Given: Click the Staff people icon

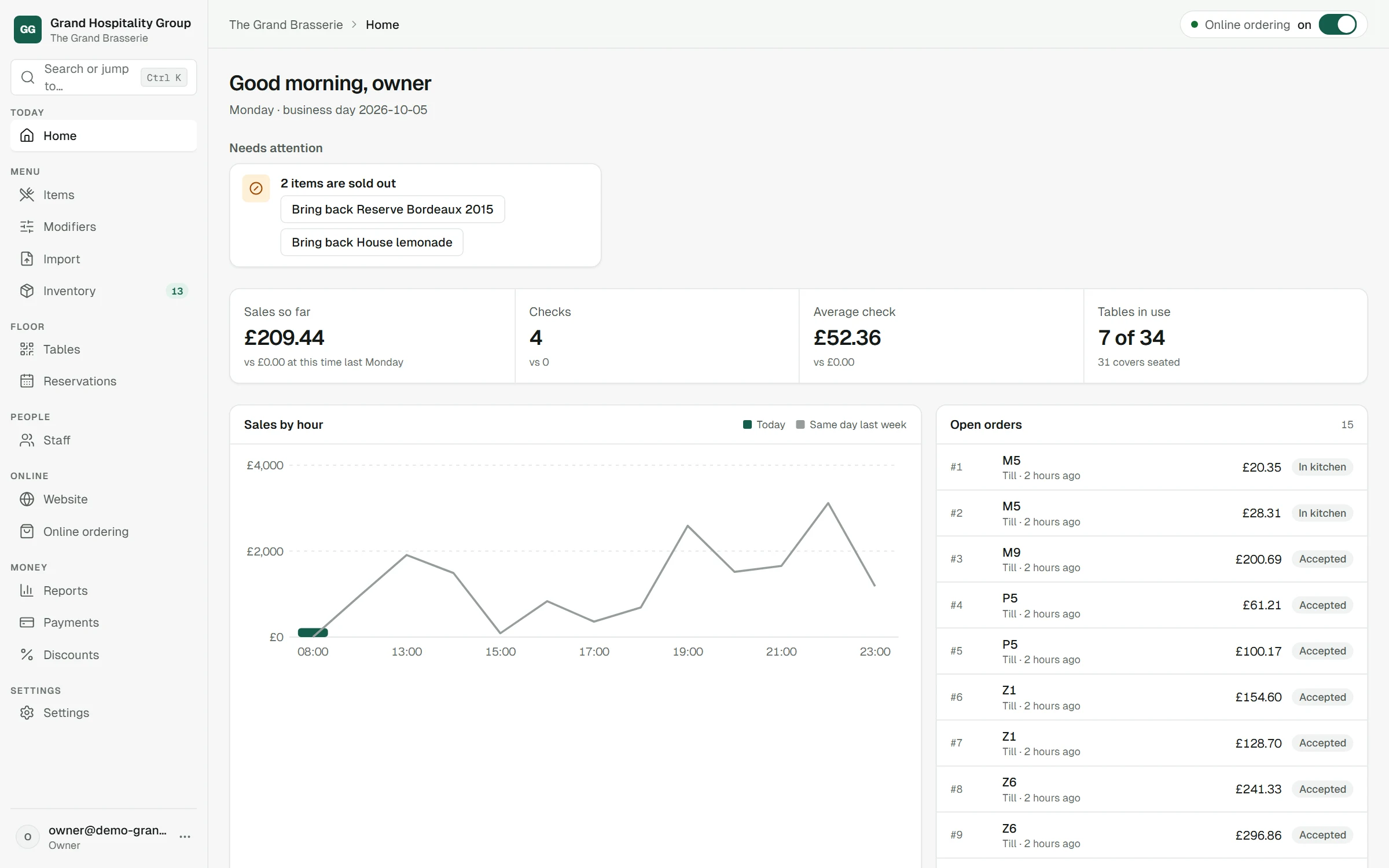Looking at the screenshot, I should [27, 440].
